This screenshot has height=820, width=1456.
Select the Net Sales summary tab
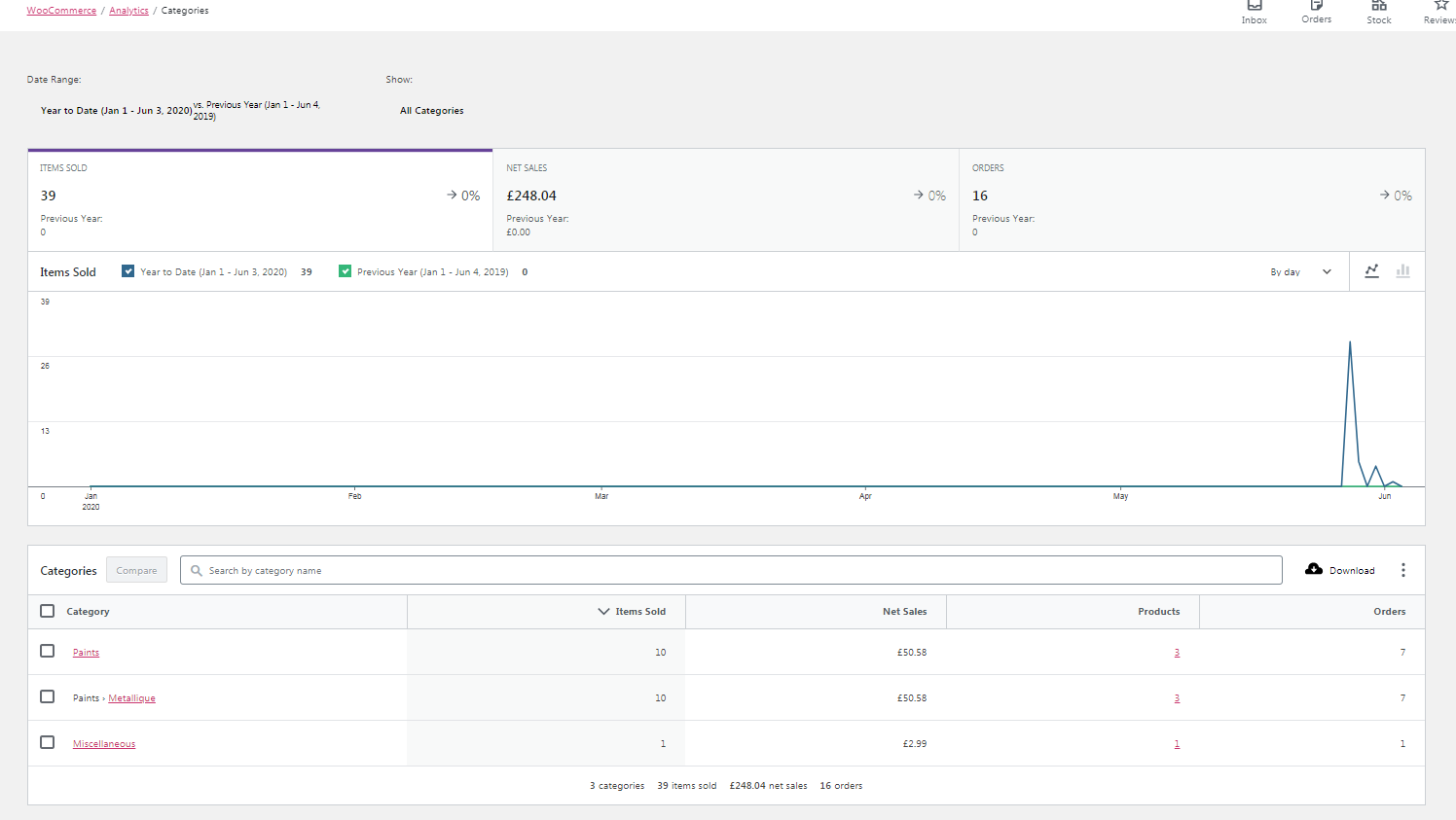[x=726, y=200]
